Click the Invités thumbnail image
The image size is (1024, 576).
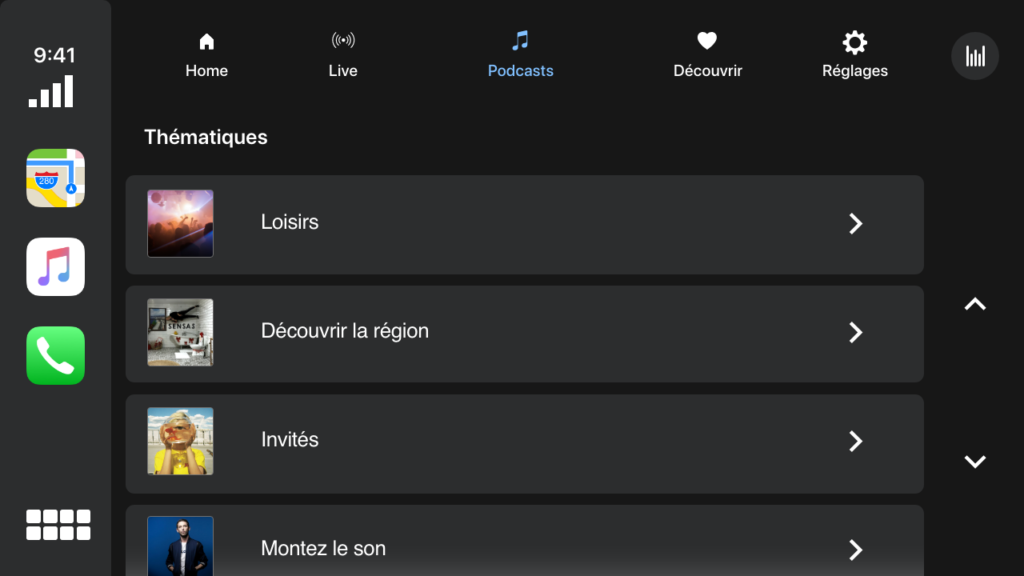[x=180, y=441]
